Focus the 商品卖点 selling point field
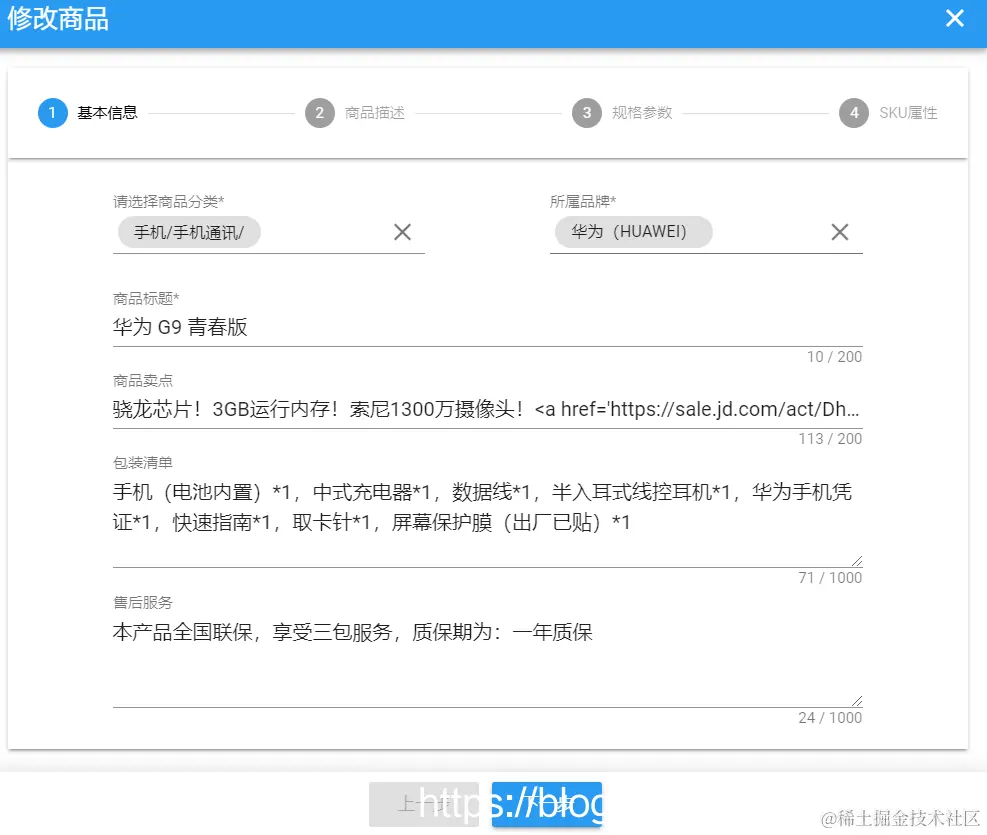The height and width of the screenshot is (835, 987). [488, 410]
